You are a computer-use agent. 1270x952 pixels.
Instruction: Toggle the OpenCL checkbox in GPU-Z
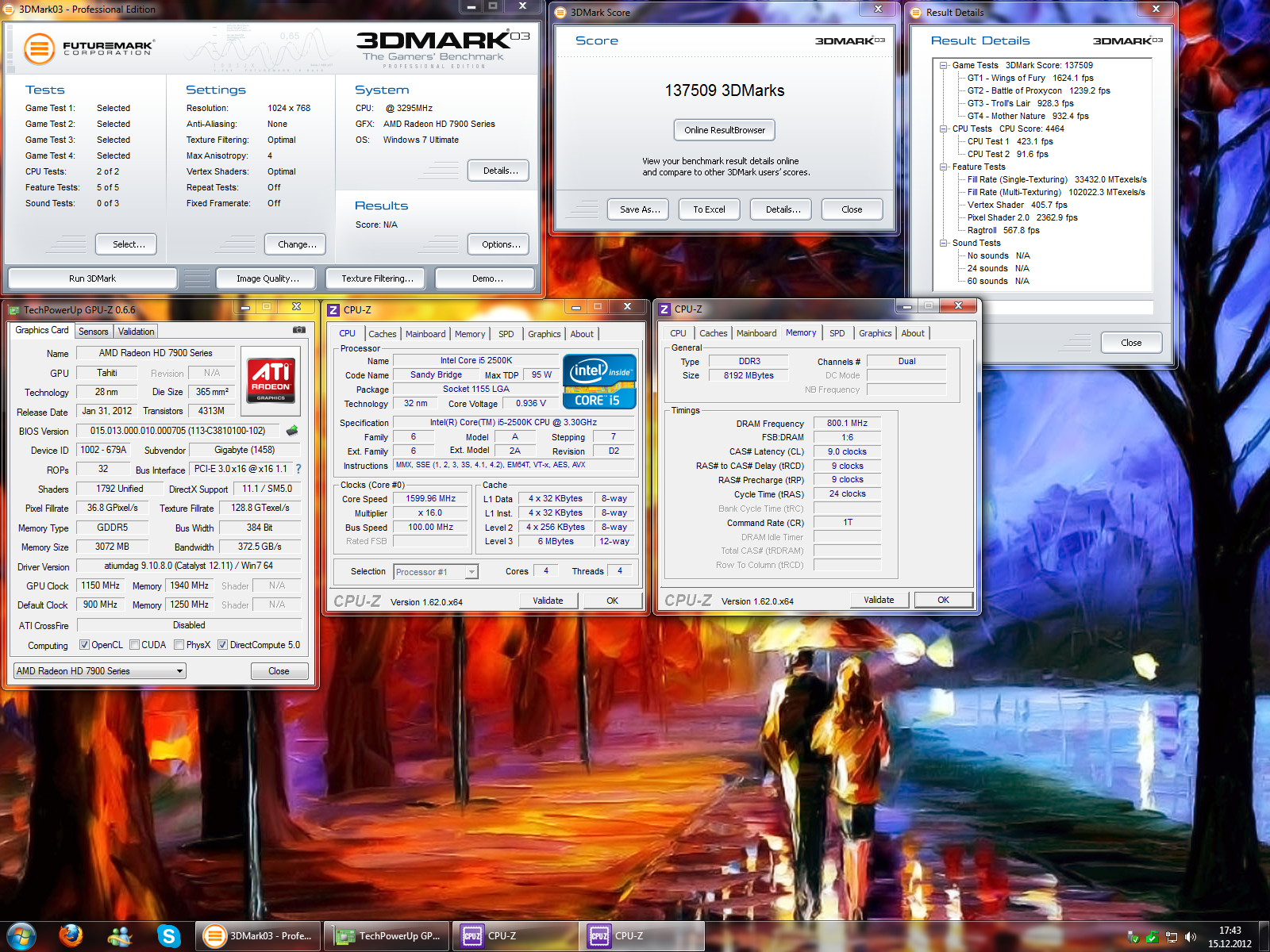coord(84,645)
